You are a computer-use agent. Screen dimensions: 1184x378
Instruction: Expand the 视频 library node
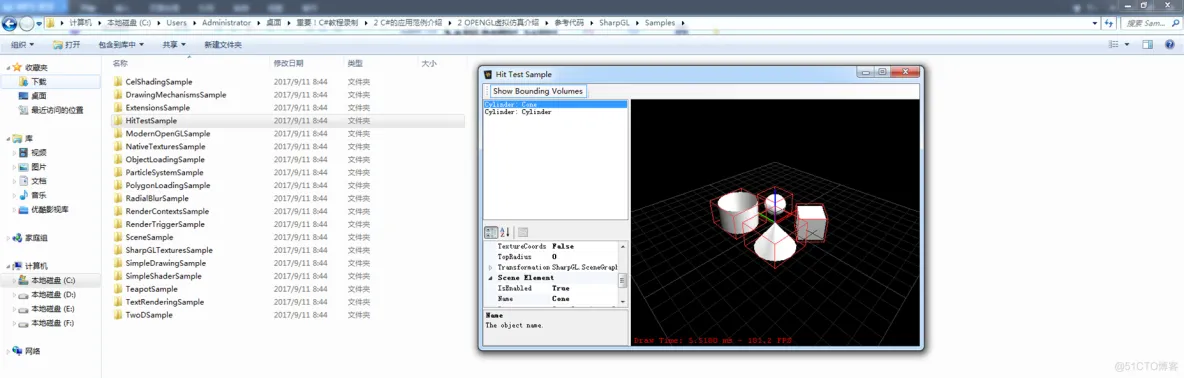coord(14,152)
